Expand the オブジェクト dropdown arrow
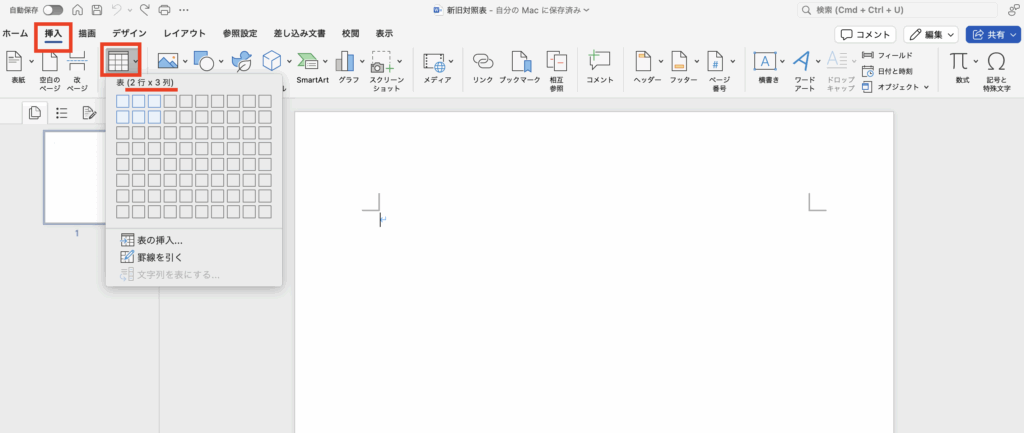Image resolution: width=1024 pixels, height=433 pixels. (927, 87)
